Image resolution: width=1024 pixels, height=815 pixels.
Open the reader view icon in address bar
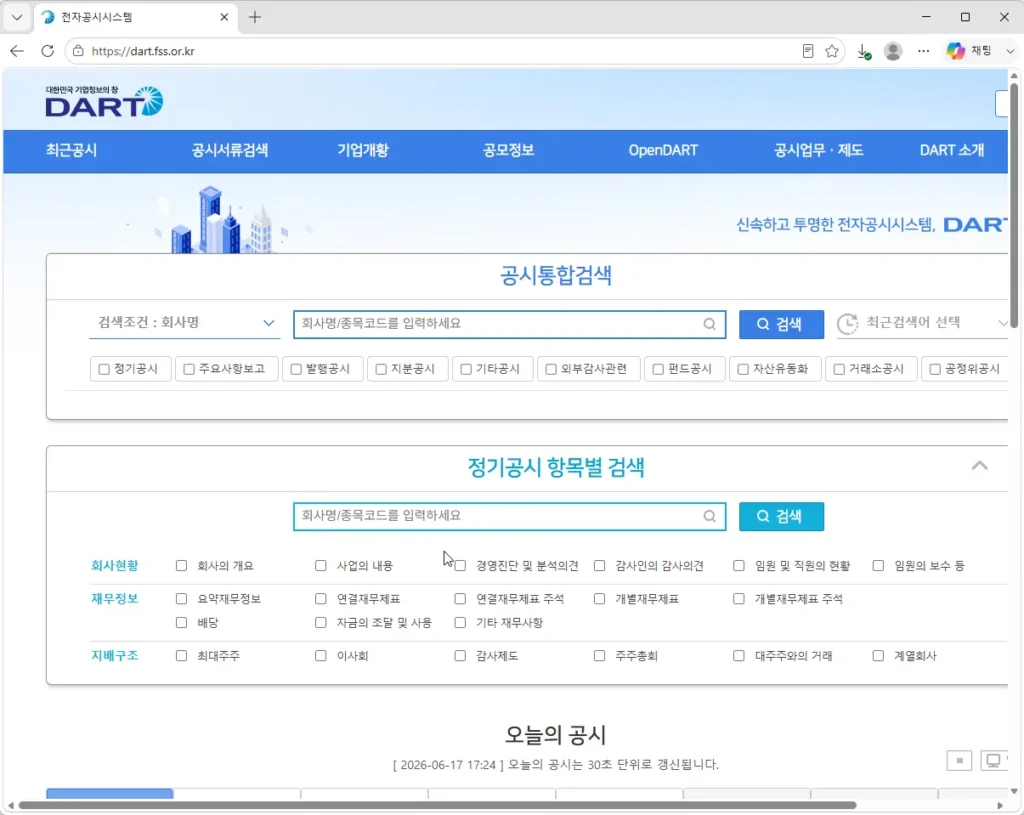[x=808, y=51]
